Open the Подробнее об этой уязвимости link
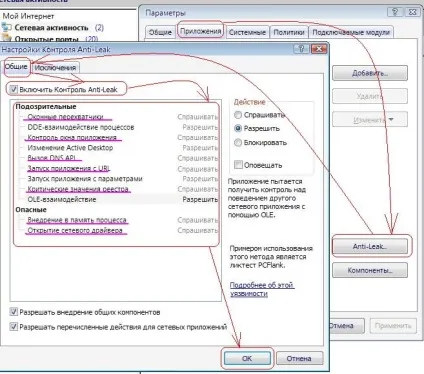Screen dimensions: 424x374 click(262, 289)
